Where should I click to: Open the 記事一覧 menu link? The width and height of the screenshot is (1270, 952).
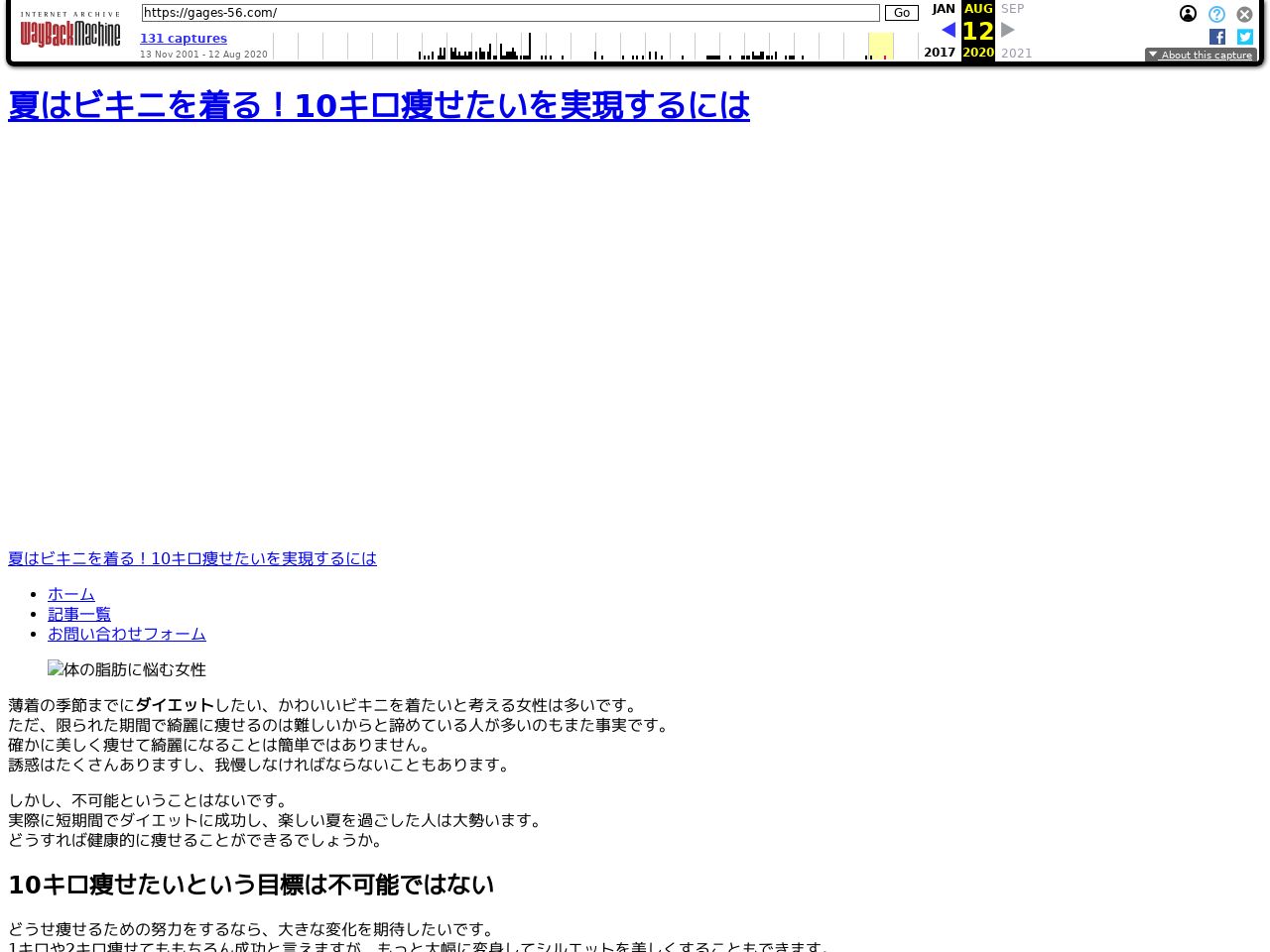[79, 614]
